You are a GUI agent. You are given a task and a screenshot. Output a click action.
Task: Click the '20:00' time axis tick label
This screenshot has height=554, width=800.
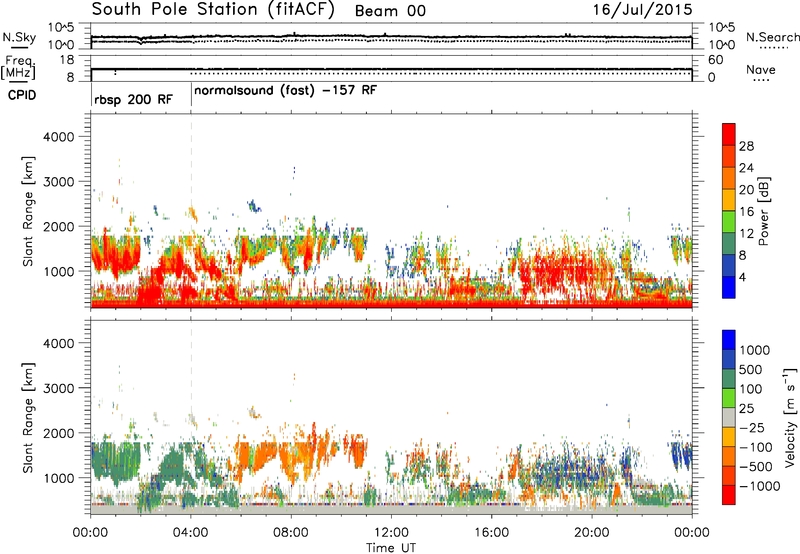[x=591, y=533]
